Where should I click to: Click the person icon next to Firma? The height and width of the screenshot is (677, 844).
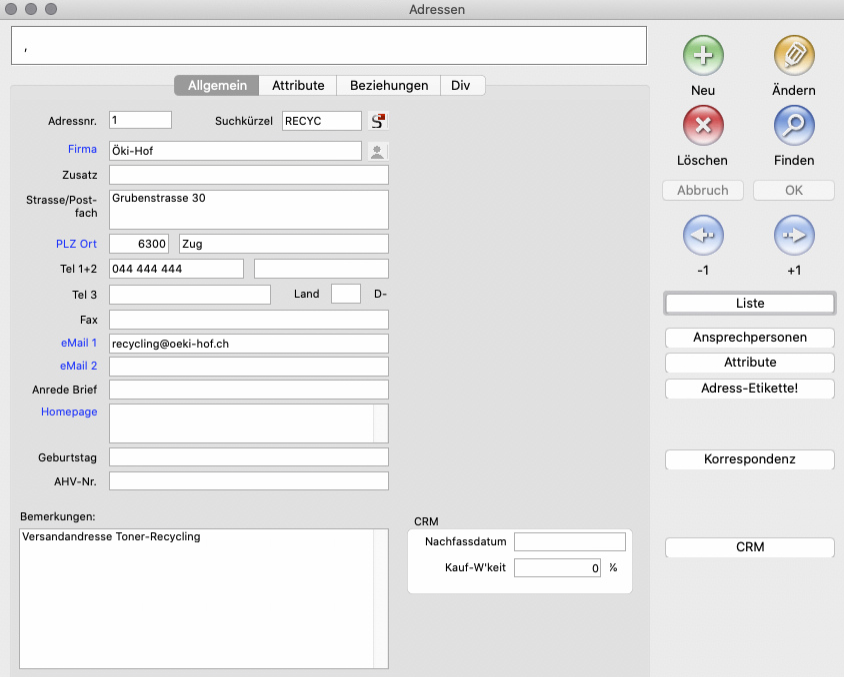(377, 151)
